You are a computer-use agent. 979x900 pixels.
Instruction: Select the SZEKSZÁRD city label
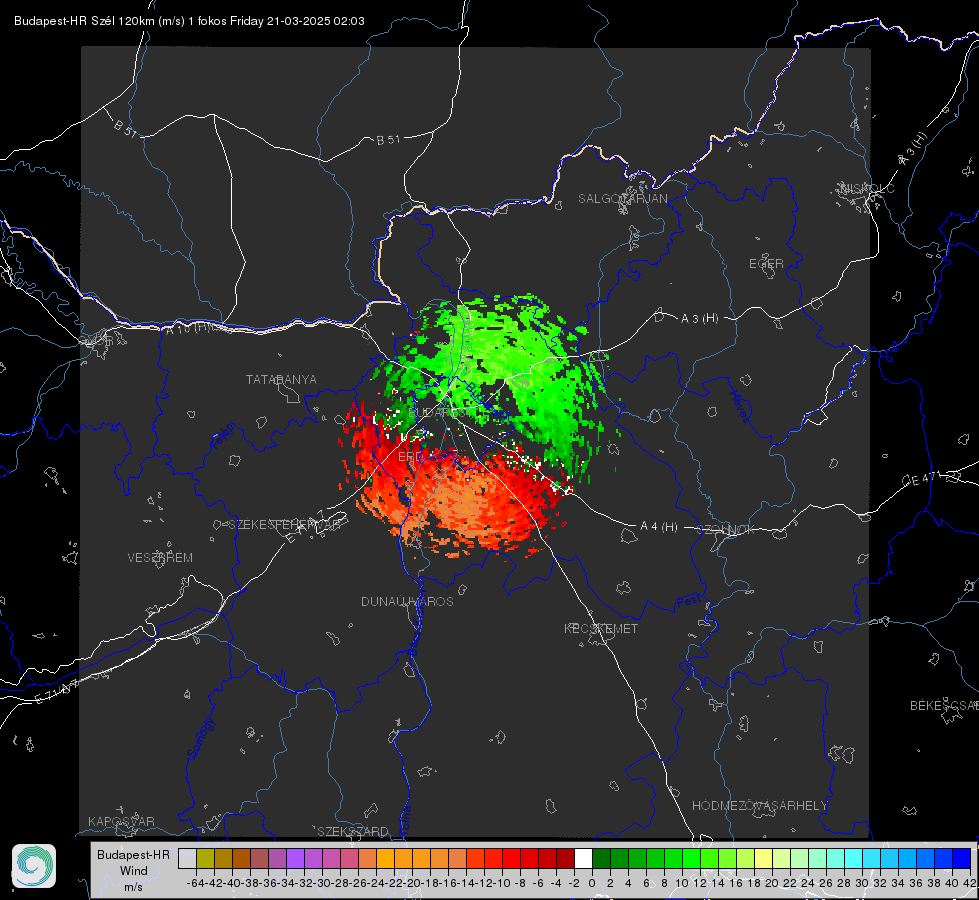pos(353,831)
